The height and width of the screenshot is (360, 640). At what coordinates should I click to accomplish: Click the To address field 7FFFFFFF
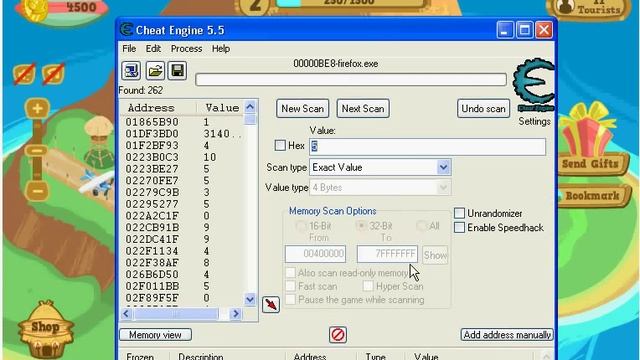coord(387,254)
